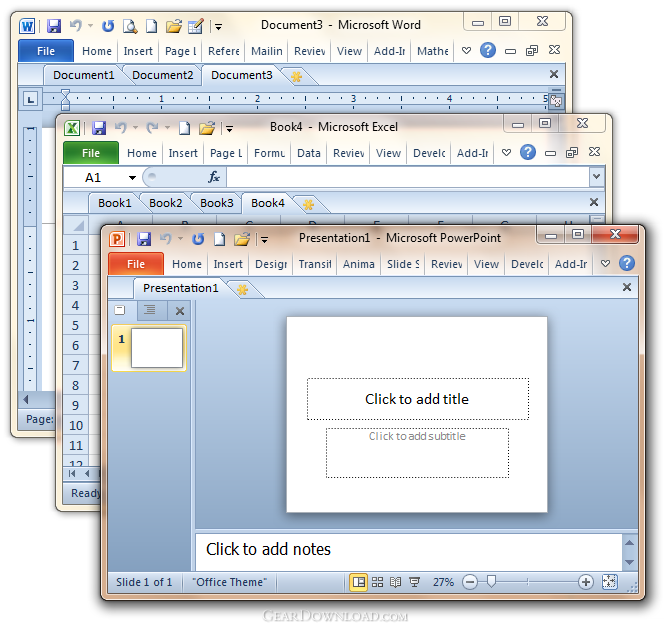
Task: Open Print Preview in Word's toolbar
Action: point(130,26)
